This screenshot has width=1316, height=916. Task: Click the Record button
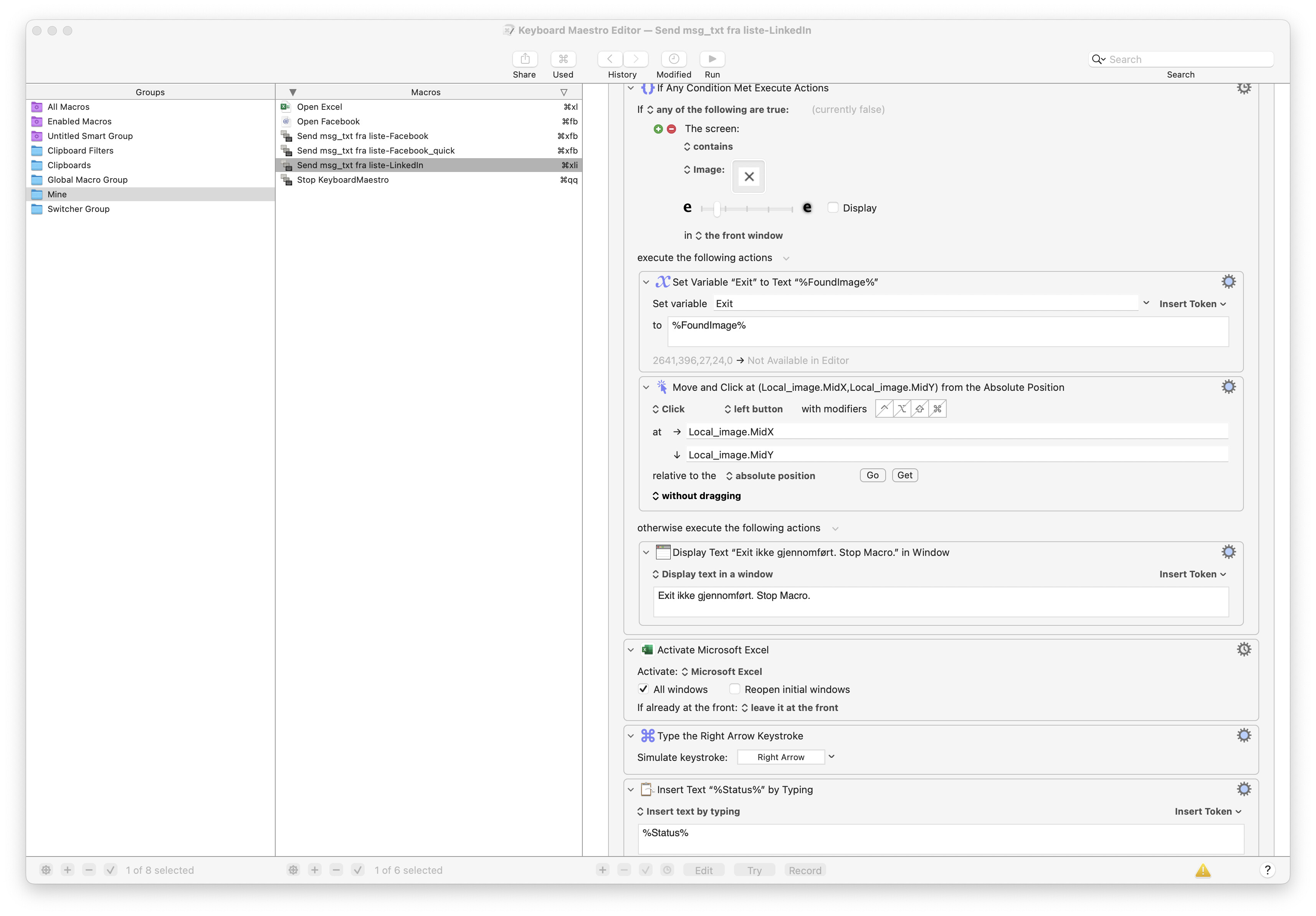(805, 870)
